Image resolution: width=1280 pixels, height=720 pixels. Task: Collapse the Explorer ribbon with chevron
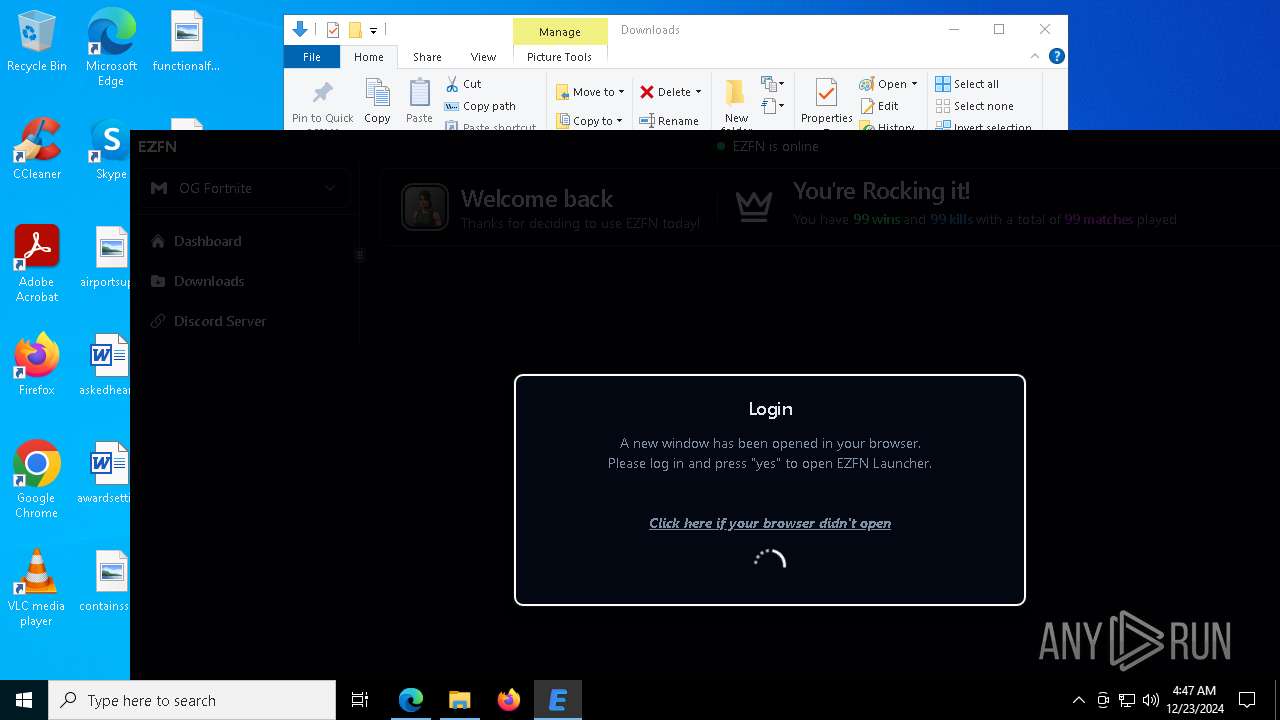pyautogui.click(x=1035, y=57)
